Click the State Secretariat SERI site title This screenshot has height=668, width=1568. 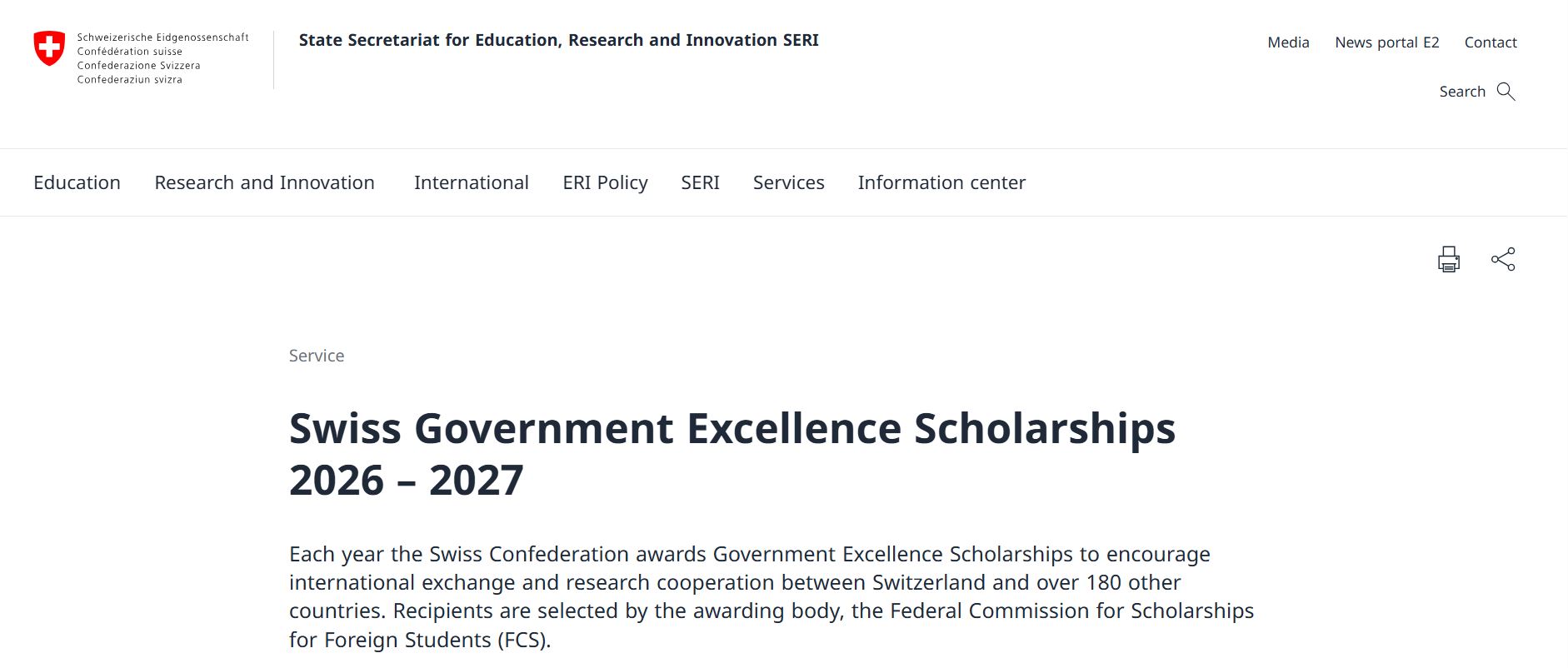[x=558, y=40]
